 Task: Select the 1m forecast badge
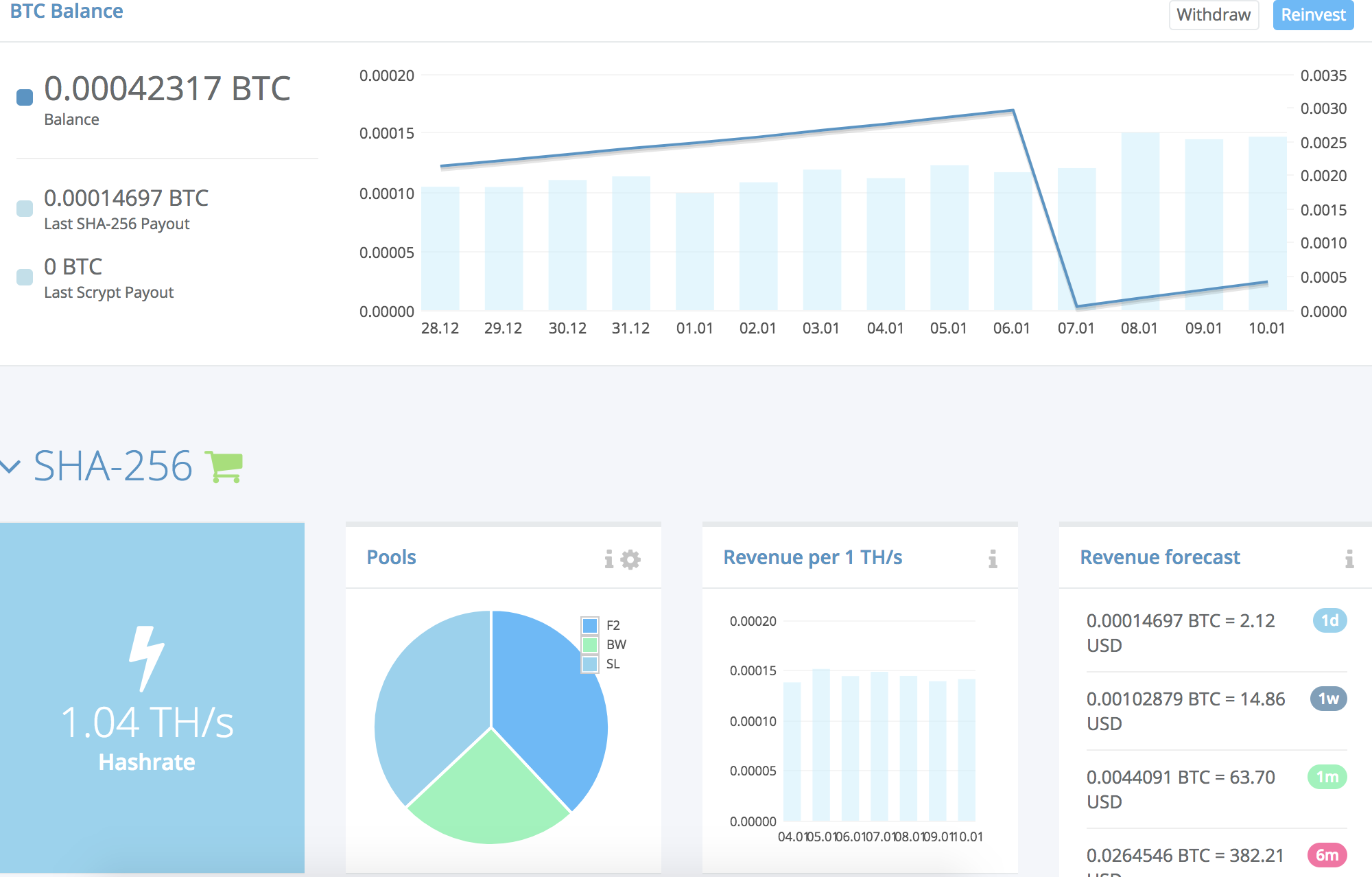(x=1327, y=777)
